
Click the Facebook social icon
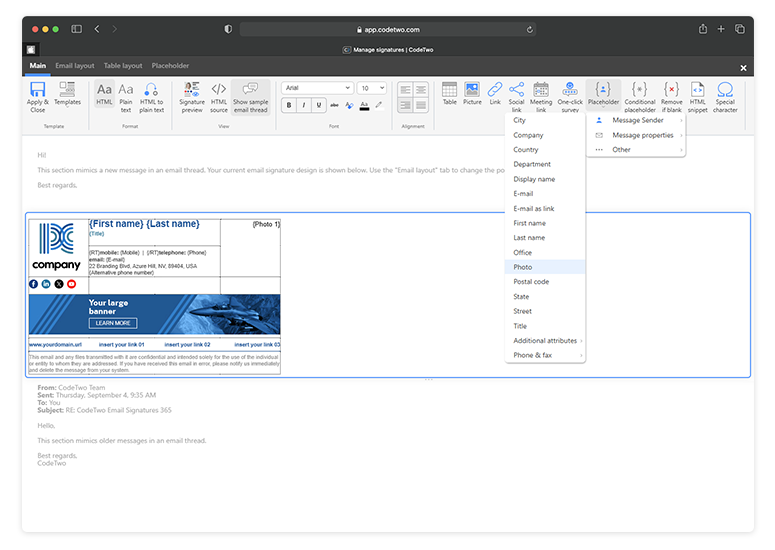click(x=34, y=284)
